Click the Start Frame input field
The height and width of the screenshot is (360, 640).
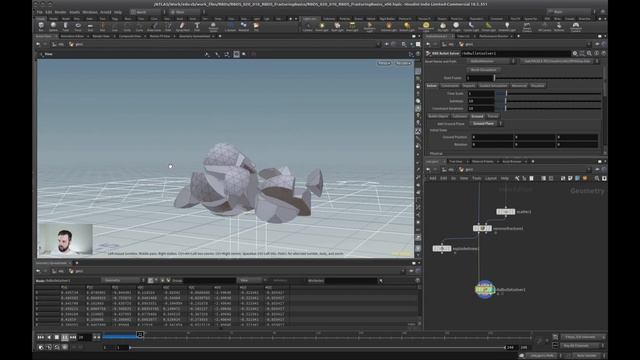(480, 78)
